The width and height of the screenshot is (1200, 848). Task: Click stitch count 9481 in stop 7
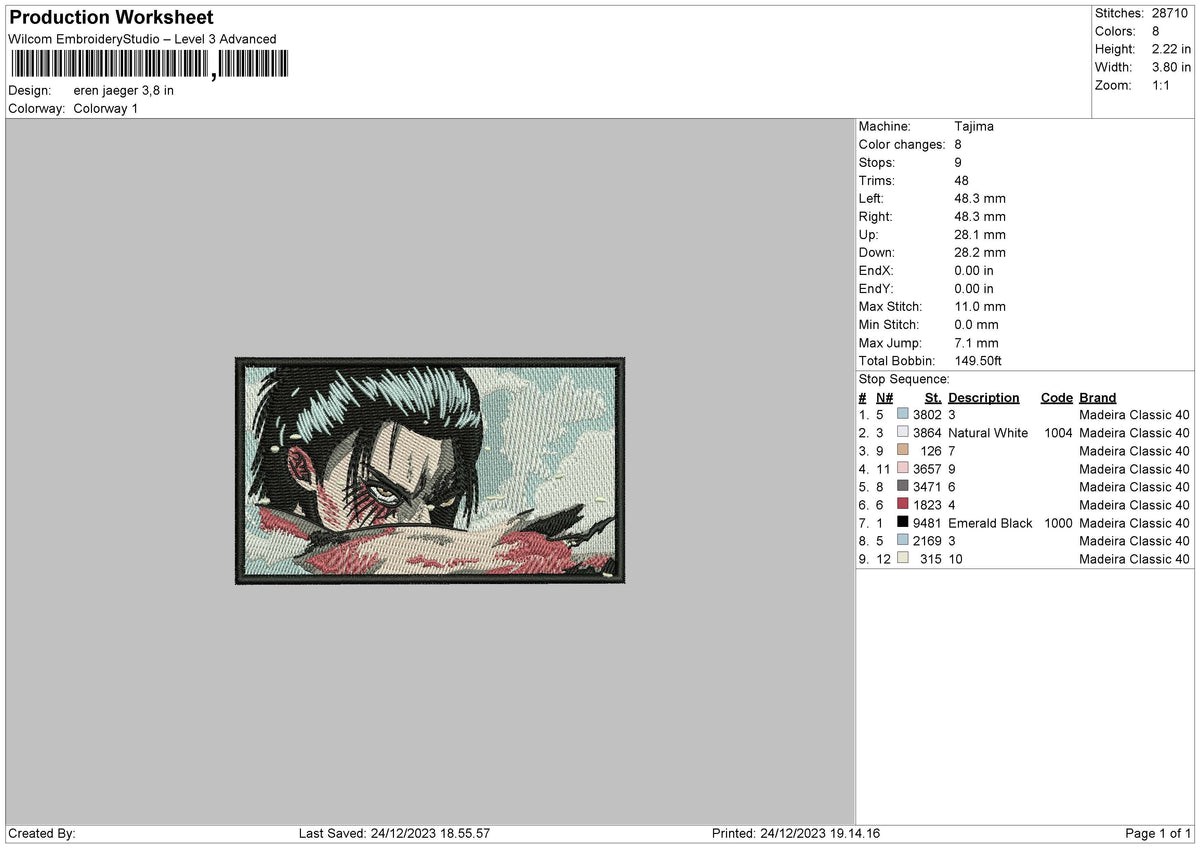point(927,523)
